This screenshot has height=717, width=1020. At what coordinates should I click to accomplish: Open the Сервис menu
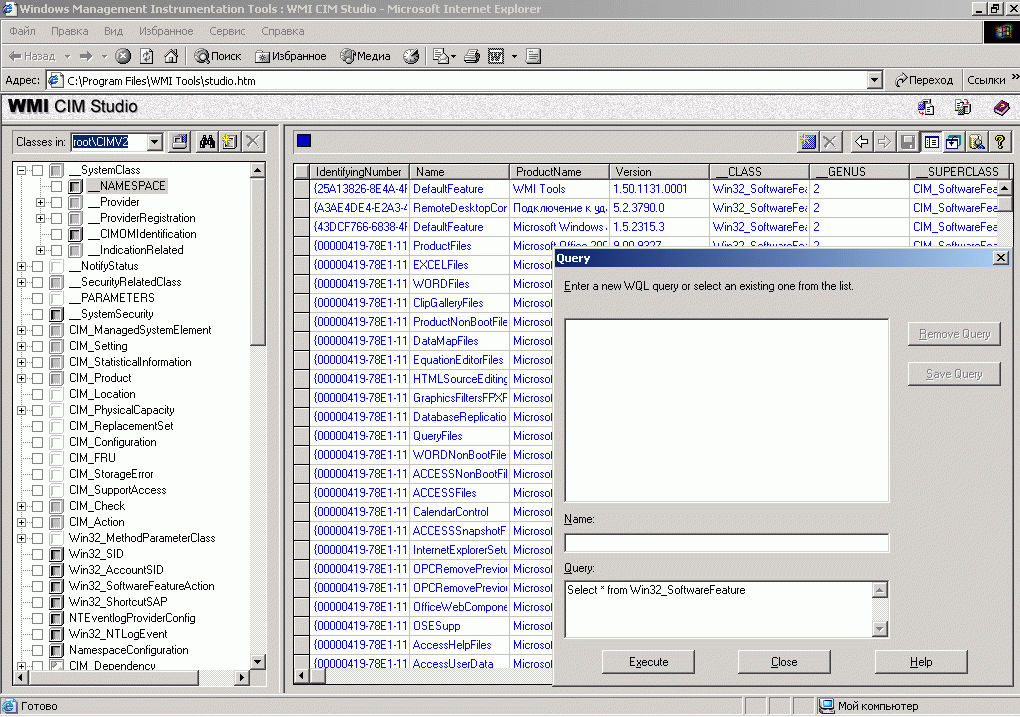click(227, 31)
